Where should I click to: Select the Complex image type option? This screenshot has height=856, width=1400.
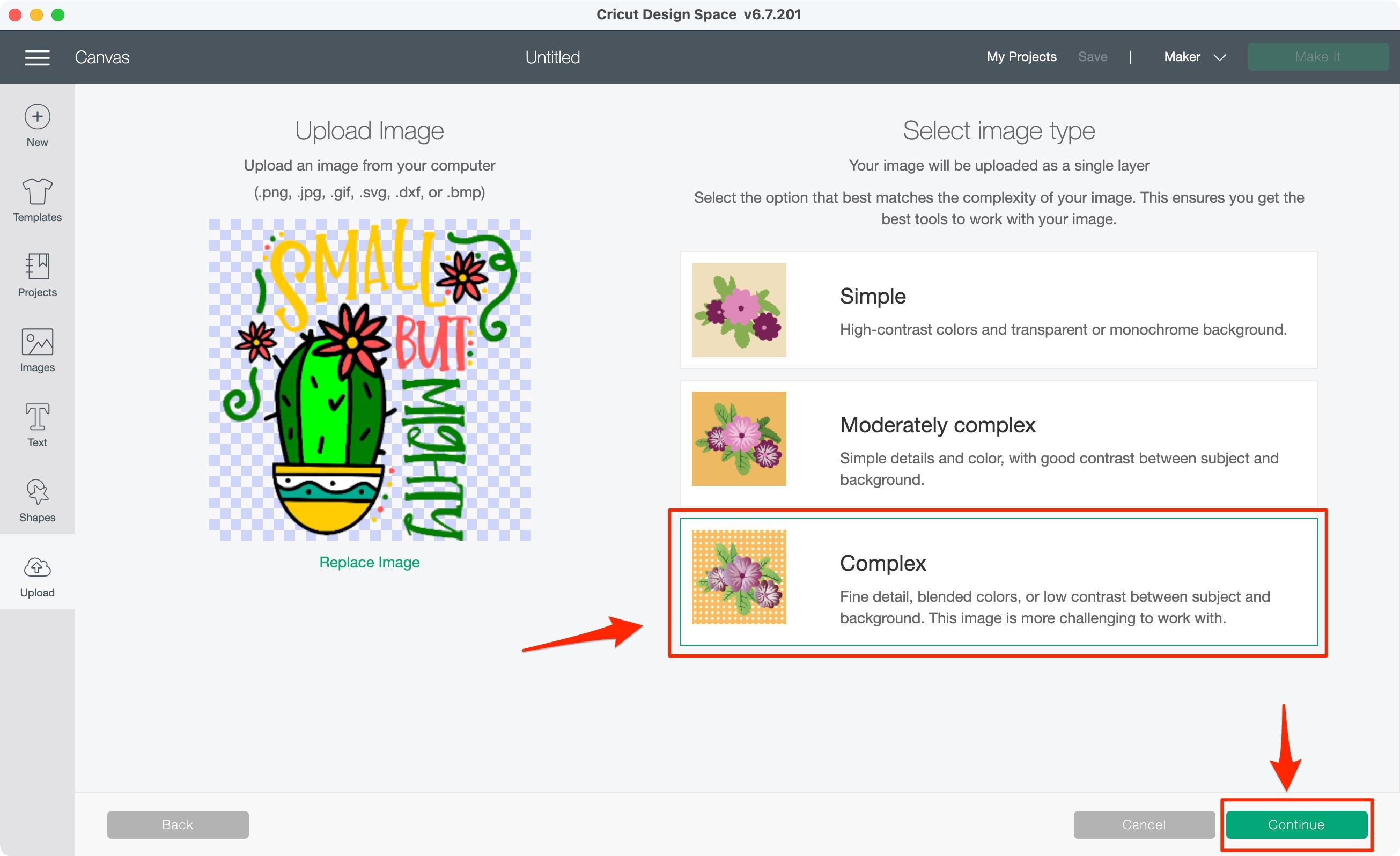998,581
